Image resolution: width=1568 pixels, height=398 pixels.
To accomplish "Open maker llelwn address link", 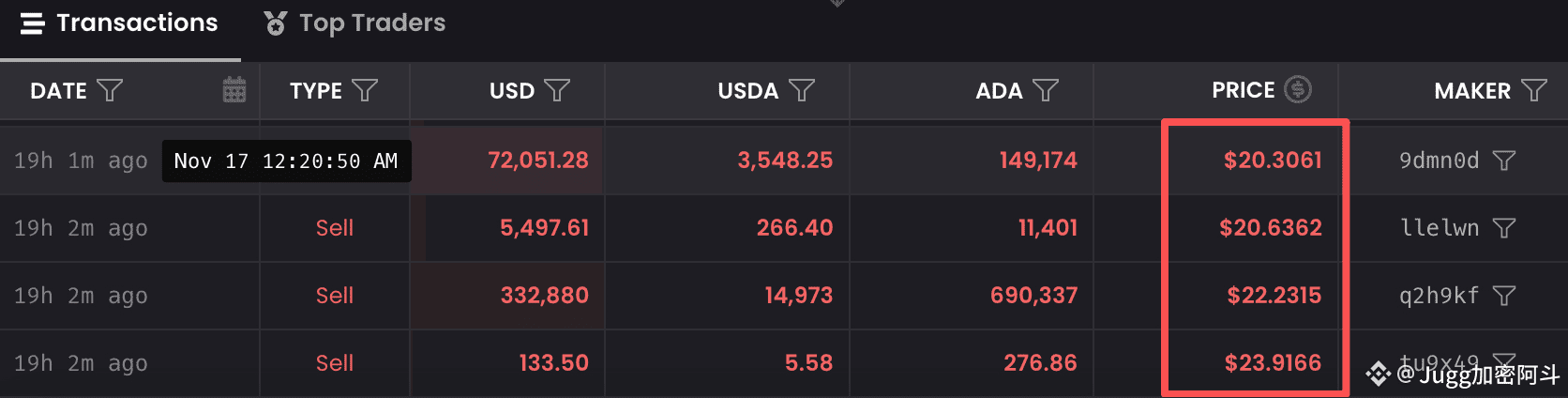I will (x=1439, y=228).
